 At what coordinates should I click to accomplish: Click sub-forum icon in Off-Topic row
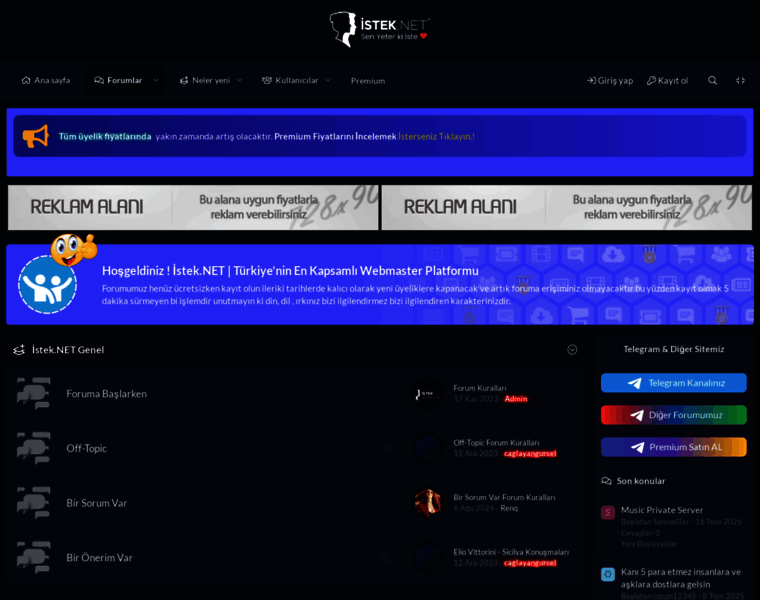tap(386, 448)
